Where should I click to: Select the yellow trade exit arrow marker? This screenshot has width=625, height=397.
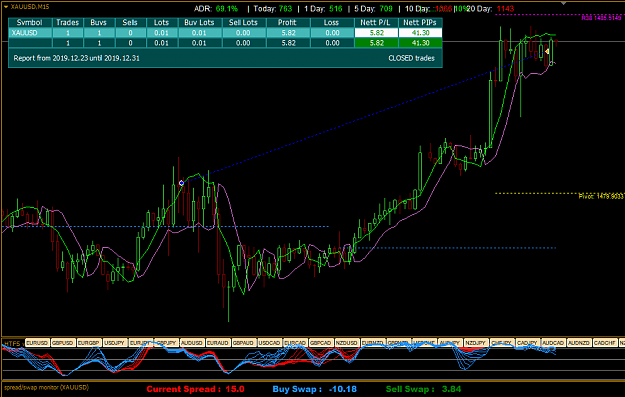pos(547,51)
